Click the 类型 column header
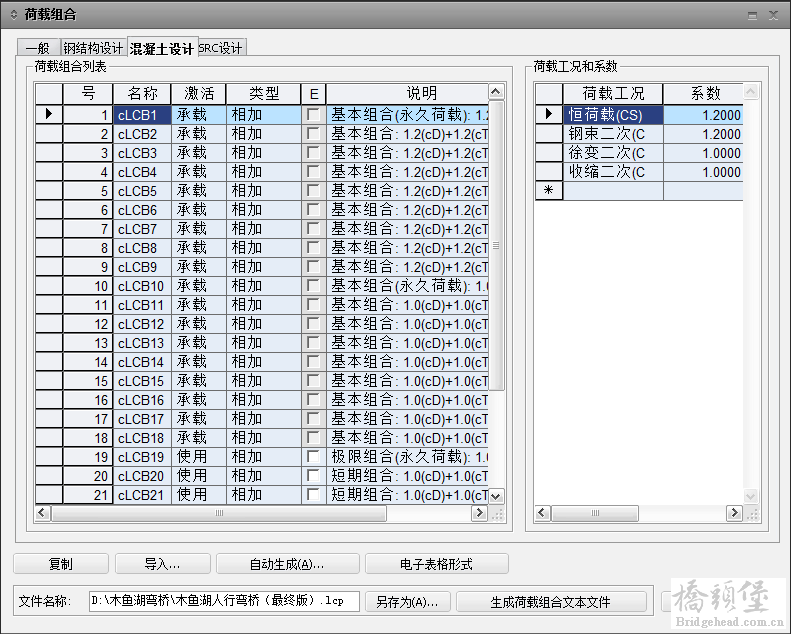 263,93
